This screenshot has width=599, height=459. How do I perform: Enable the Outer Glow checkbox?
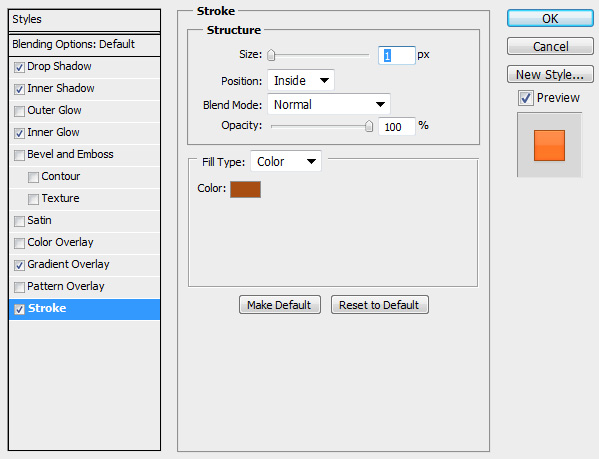(19, 111)
